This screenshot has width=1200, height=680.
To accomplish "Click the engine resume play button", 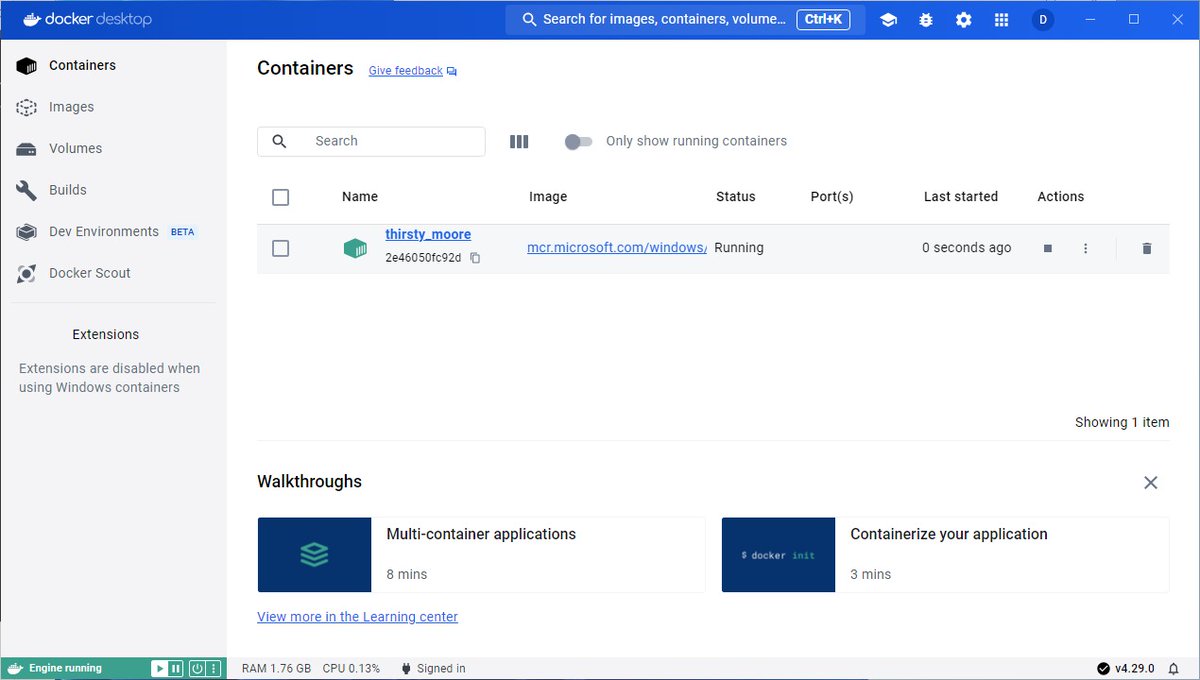I will pos(158,668).
